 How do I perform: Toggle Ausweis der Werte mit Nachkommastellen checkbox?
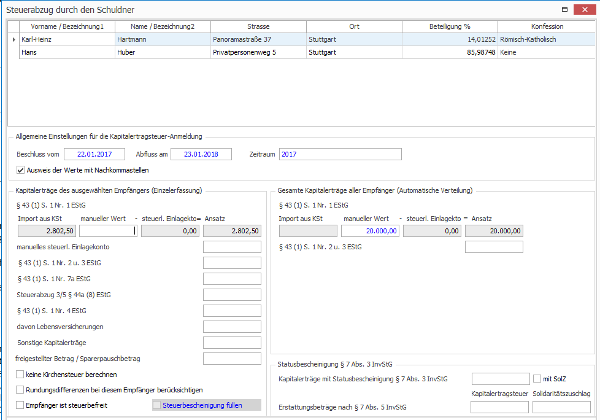pos(20,170)
